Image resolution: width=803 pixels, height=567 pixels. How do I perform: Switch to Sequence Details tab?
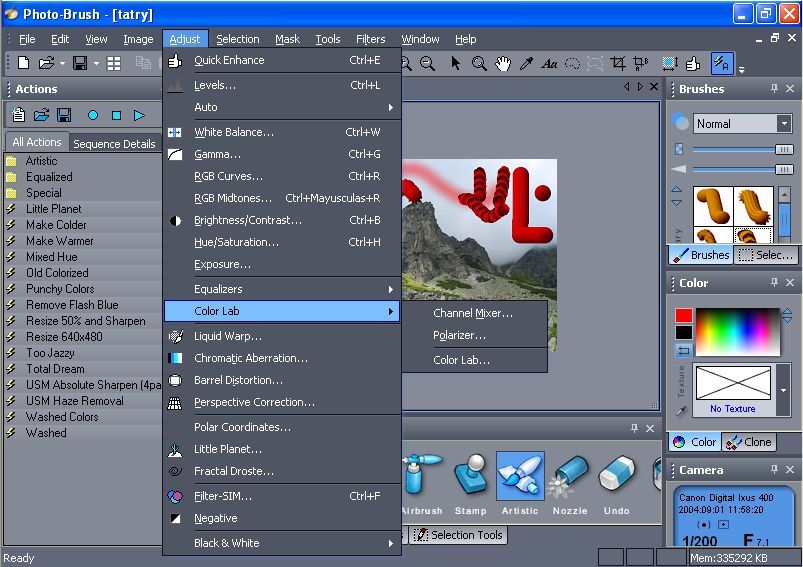tap(114, 143)
